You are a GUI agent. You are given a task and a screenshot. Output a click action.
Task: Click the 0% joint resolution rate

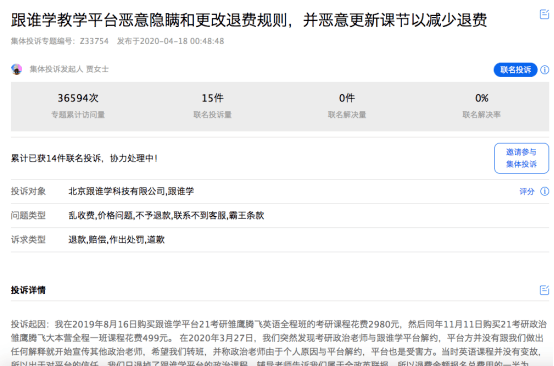point(482,98)
